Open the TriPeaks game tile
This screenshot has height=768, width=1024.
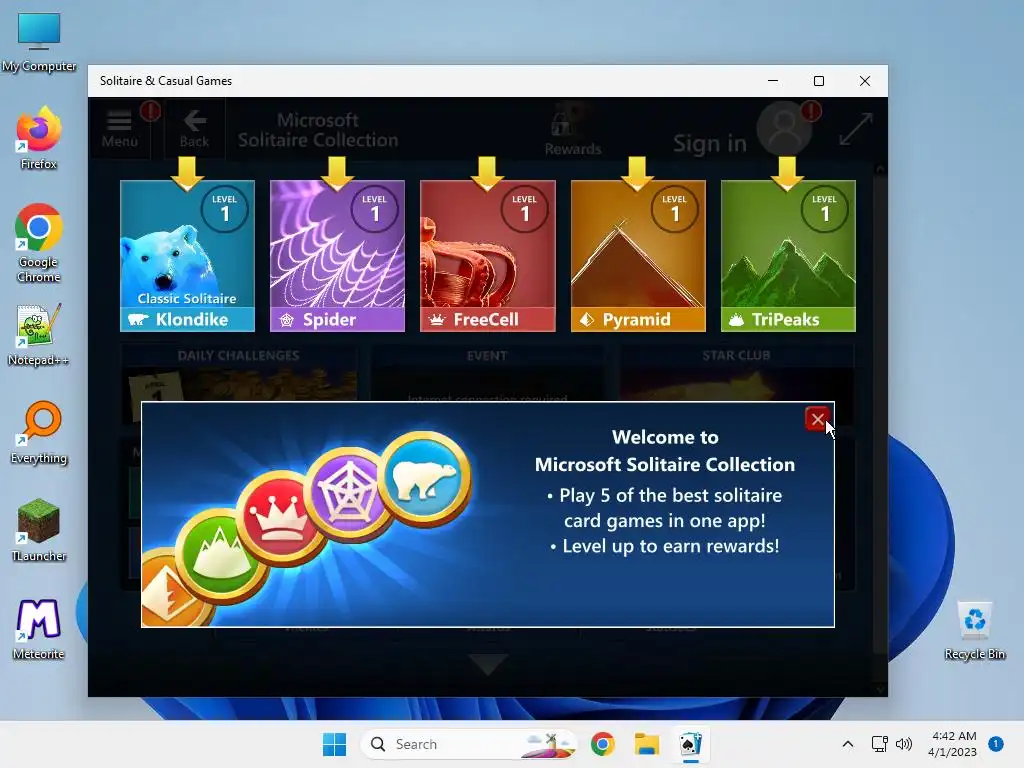[x=788, y=256]
